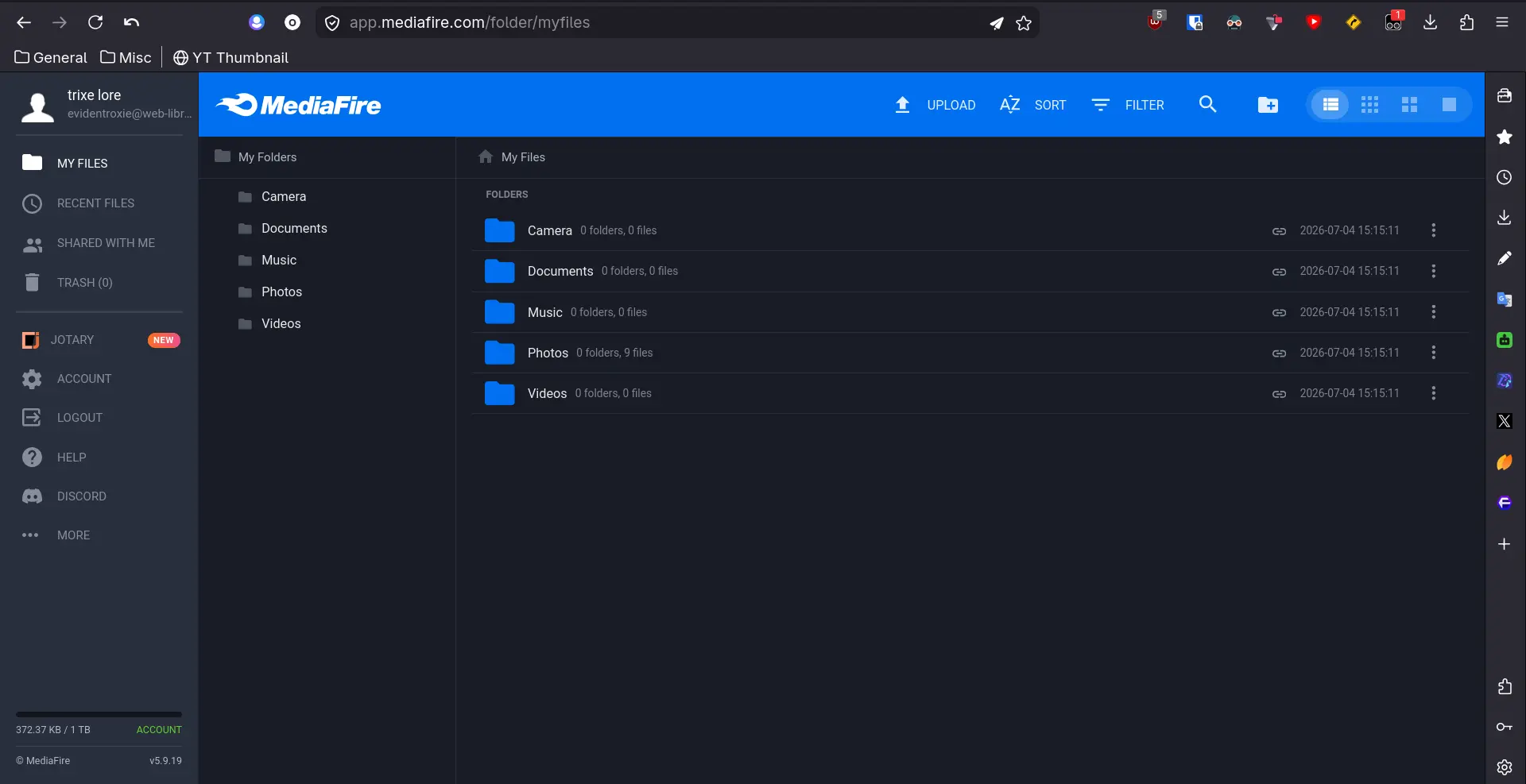Click green ACCOUNT link near storage usage
Screen dimensions: 1526x784
[x=159, y=729]
